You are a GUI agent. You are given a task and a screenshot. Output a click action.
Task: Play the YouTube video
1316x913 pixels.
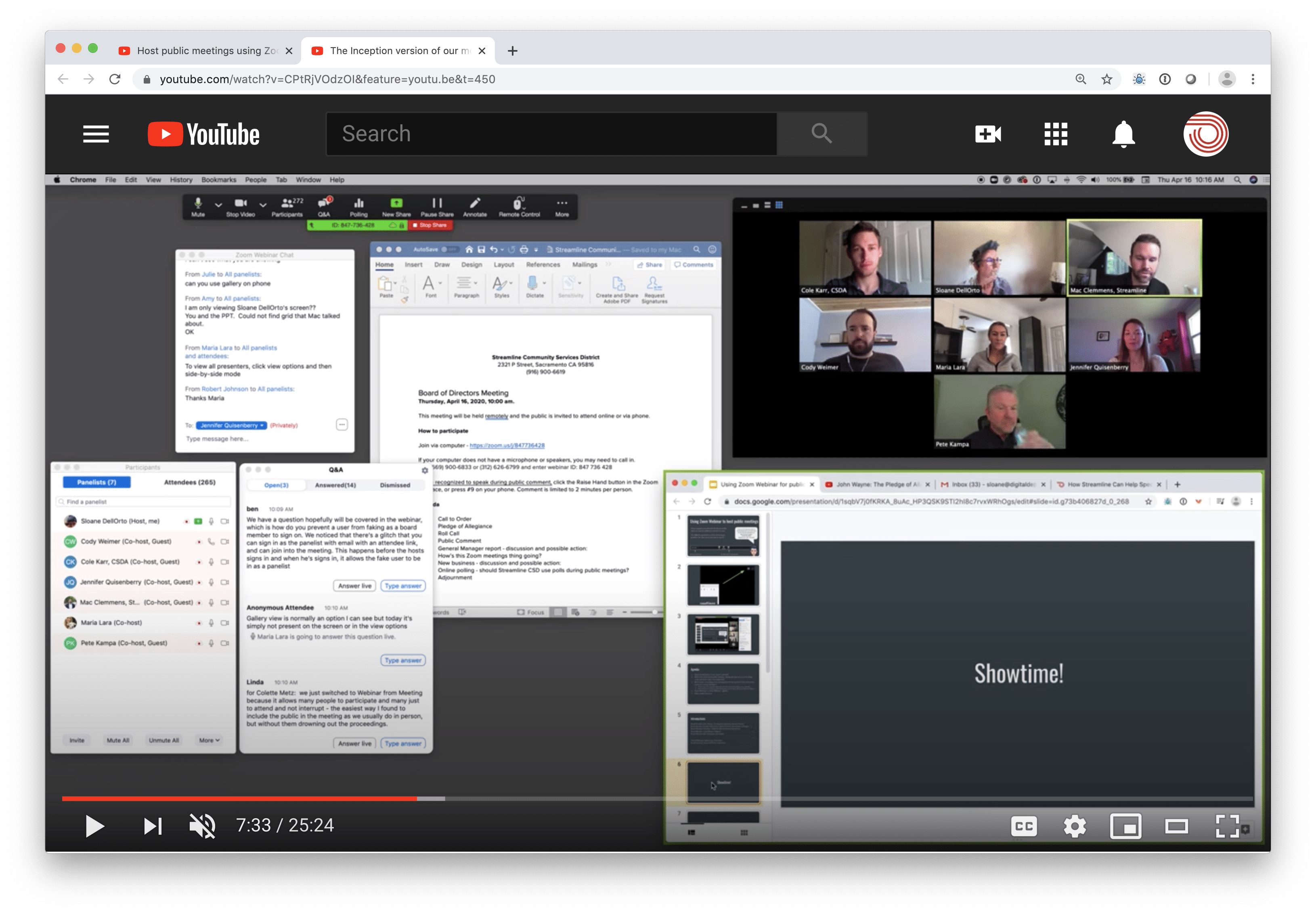94,826
